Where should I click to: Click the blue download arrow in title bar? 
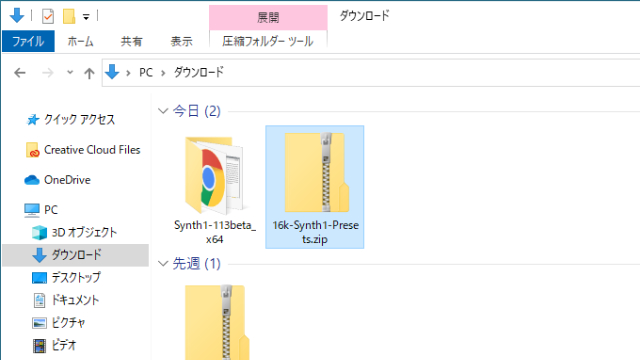(17, 16)
